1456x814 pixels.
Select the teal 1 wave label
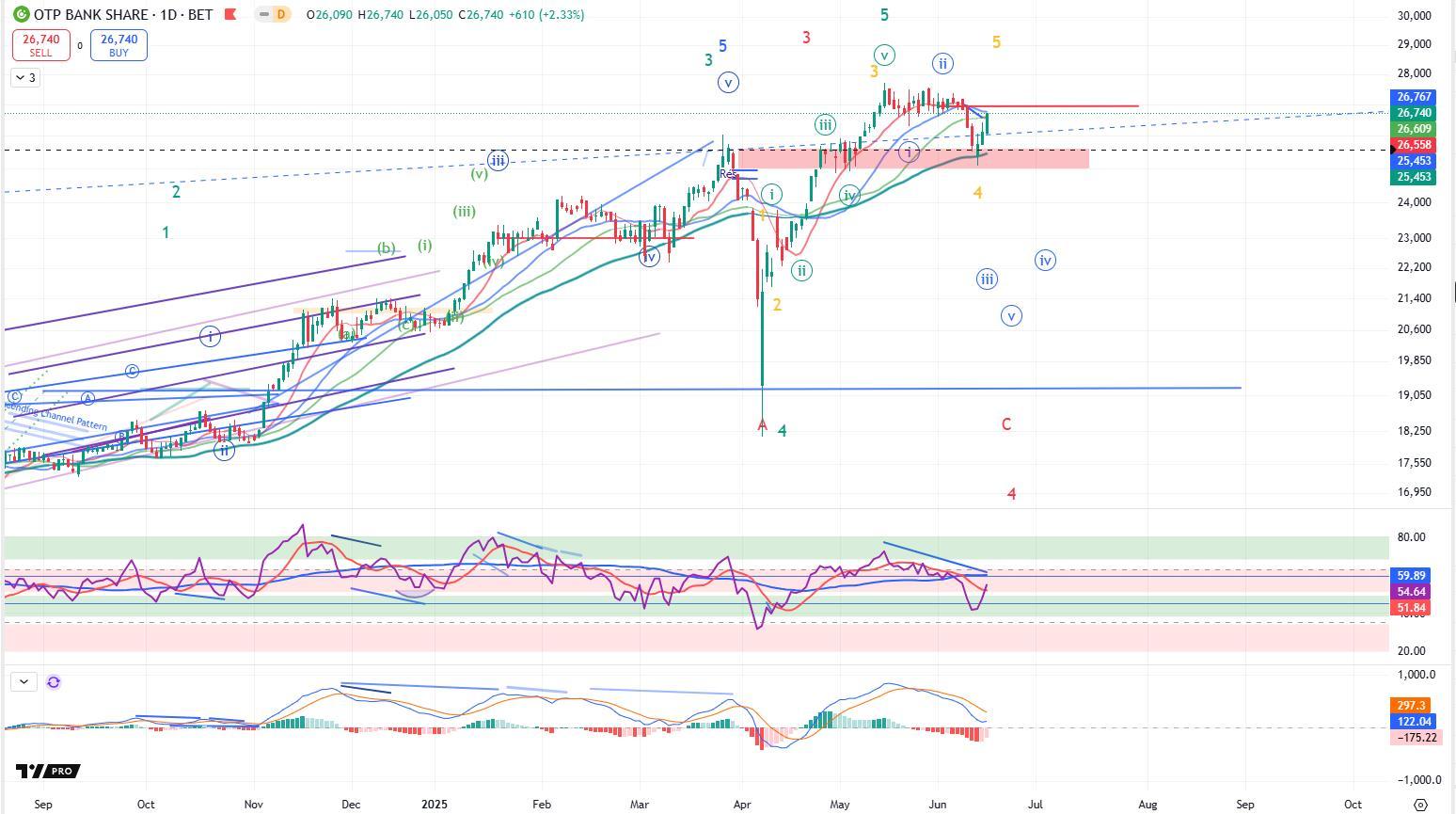coord(166,232)
